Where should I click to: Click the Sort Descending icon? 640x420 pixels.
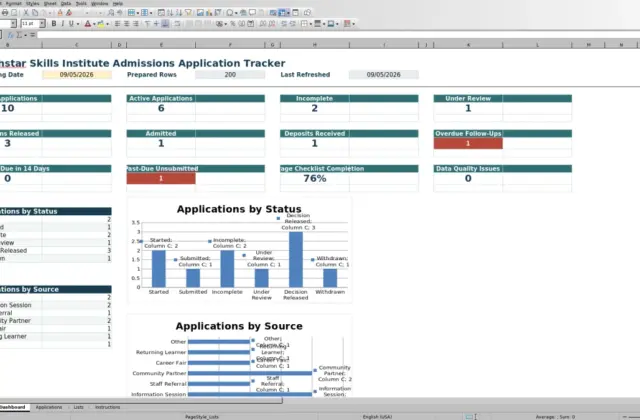pyautogui.click(x=179, y=13)
